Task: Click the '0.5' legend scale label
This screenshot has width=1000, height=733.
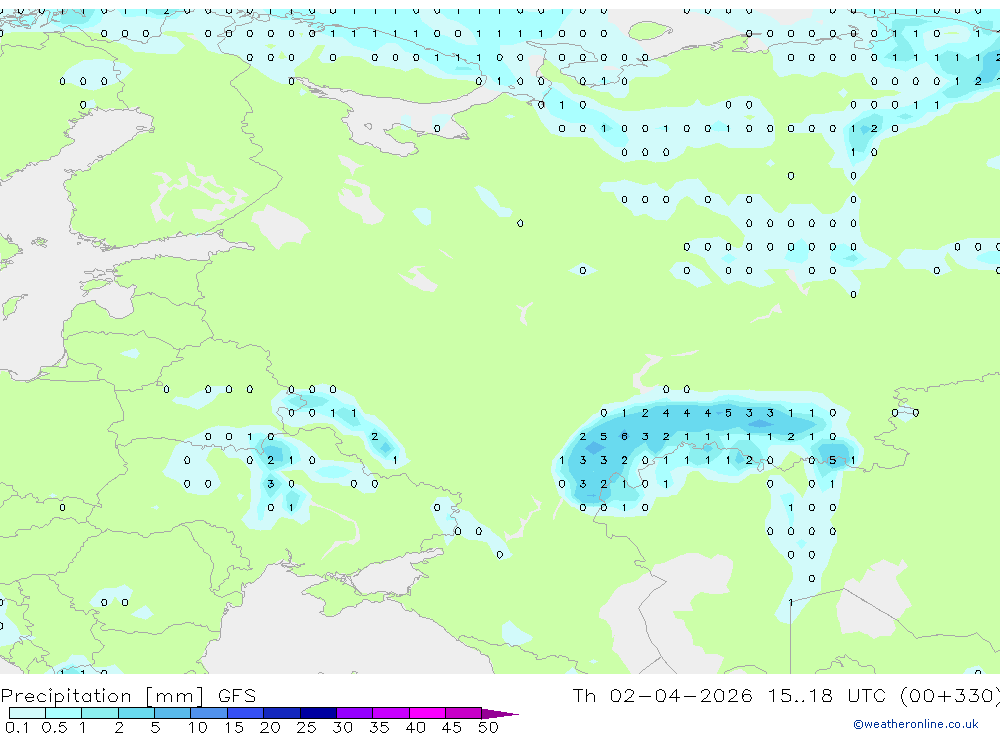Action: 54,727
